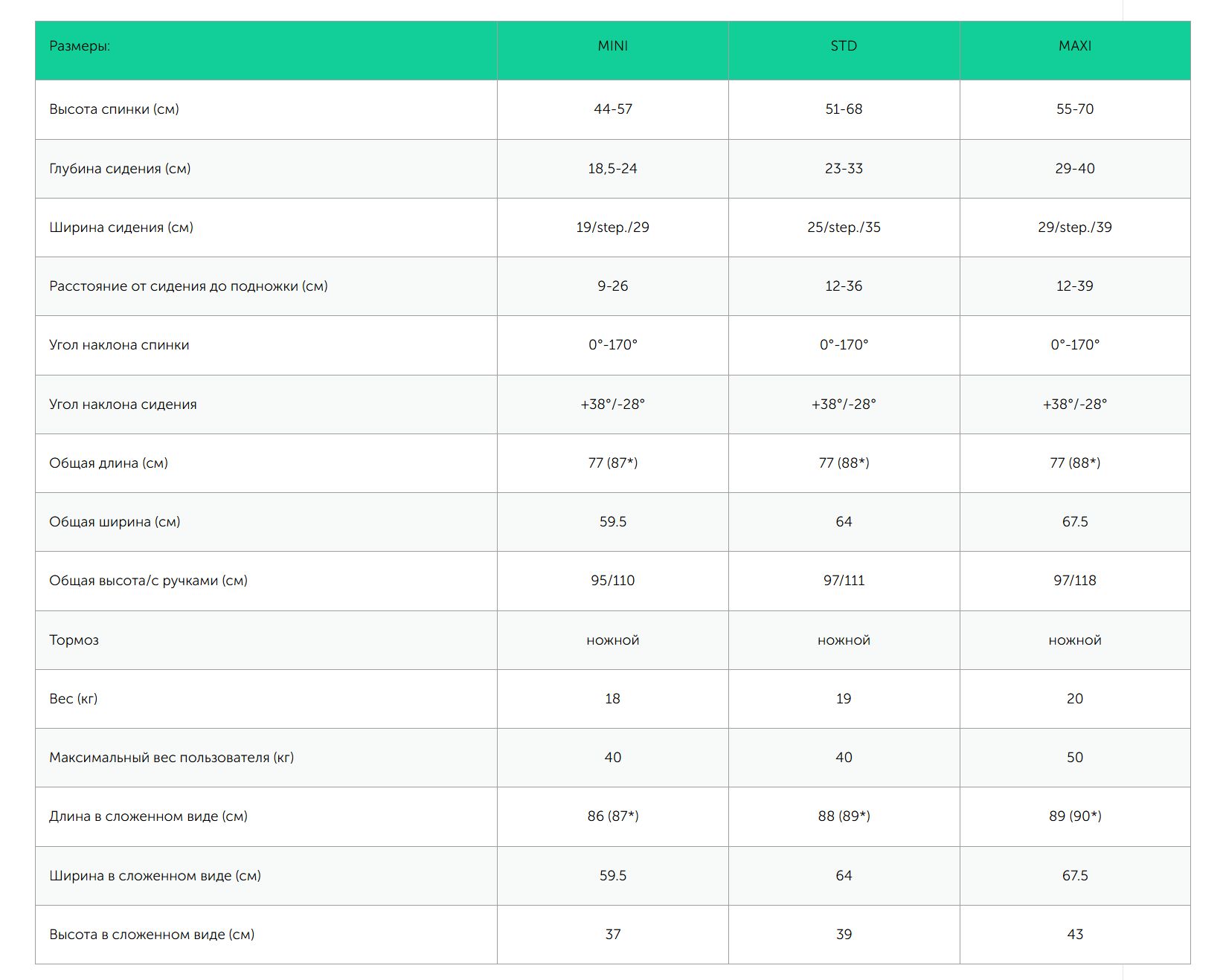This screenshot has height=980, width=1223.
Task: Click the value 51-68
Action: (844, 109)
